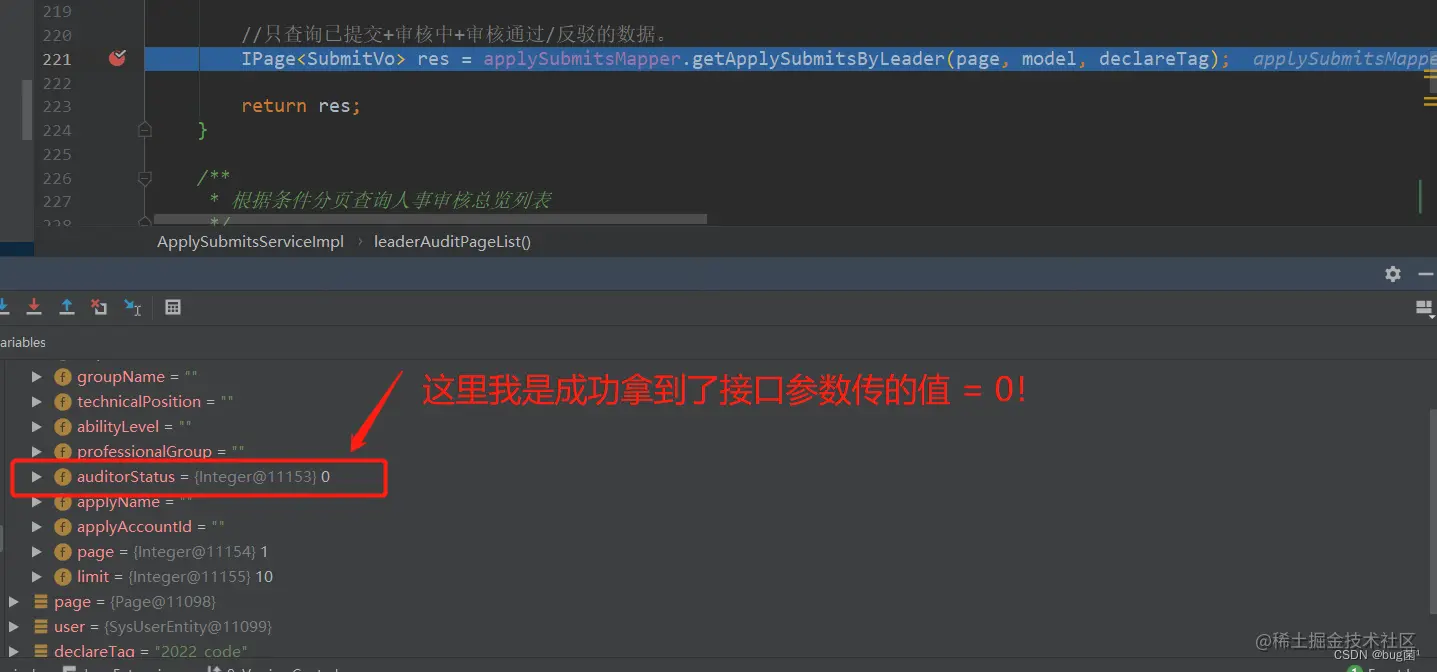Select leaderAuditPageList() breadcrumb item
The height and width of the screenshot is (672, 1437).
(452, 242)
